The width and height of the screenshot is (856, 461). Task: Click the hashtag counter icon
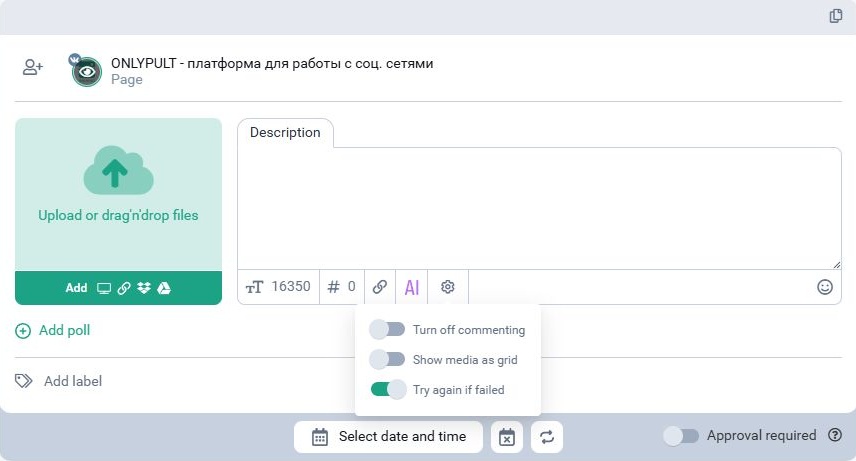[333, 287]
